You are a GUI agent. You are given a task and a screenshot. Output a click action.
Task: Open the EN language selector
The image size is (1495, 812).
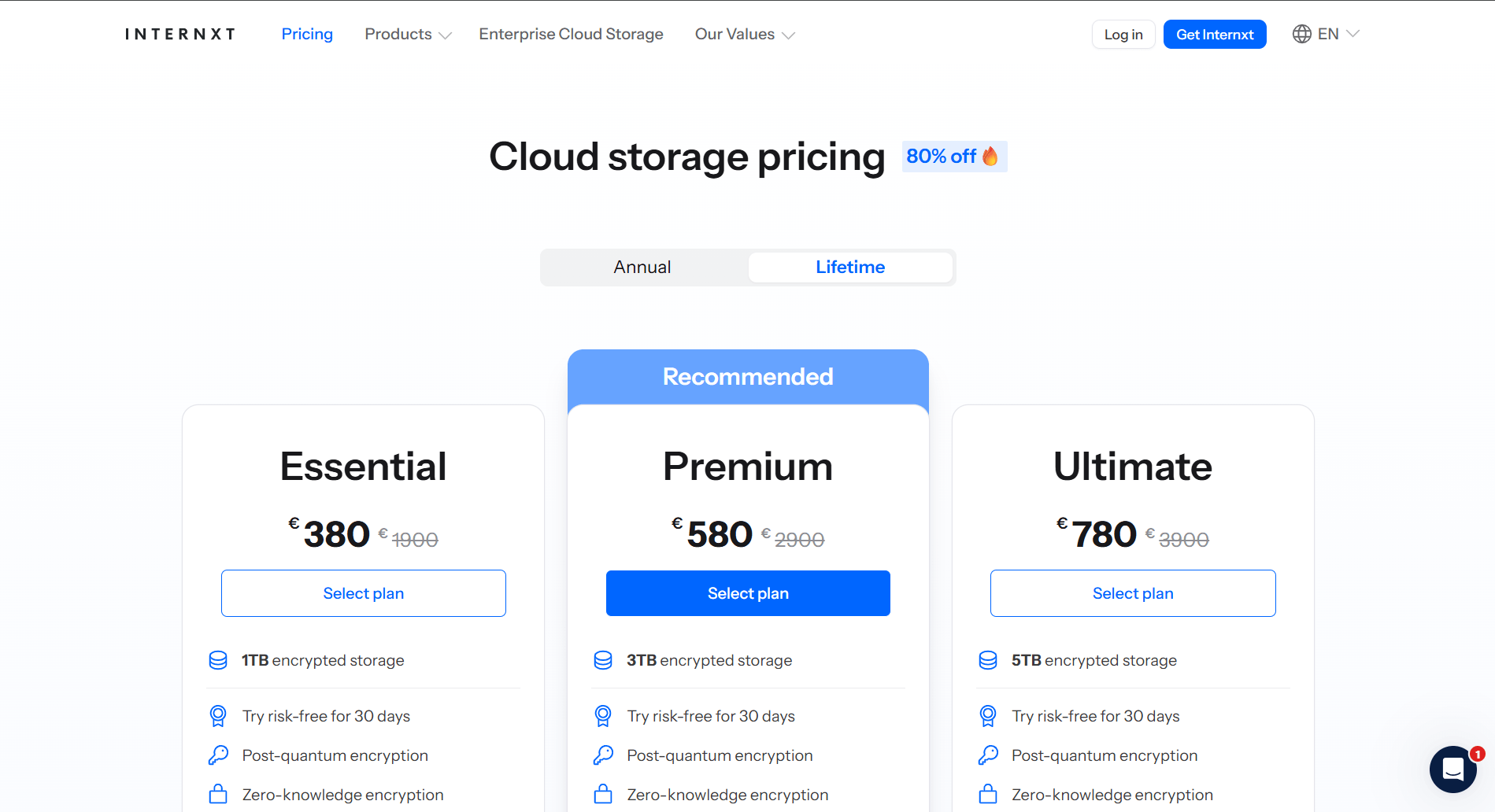(x=1327, y=34)
